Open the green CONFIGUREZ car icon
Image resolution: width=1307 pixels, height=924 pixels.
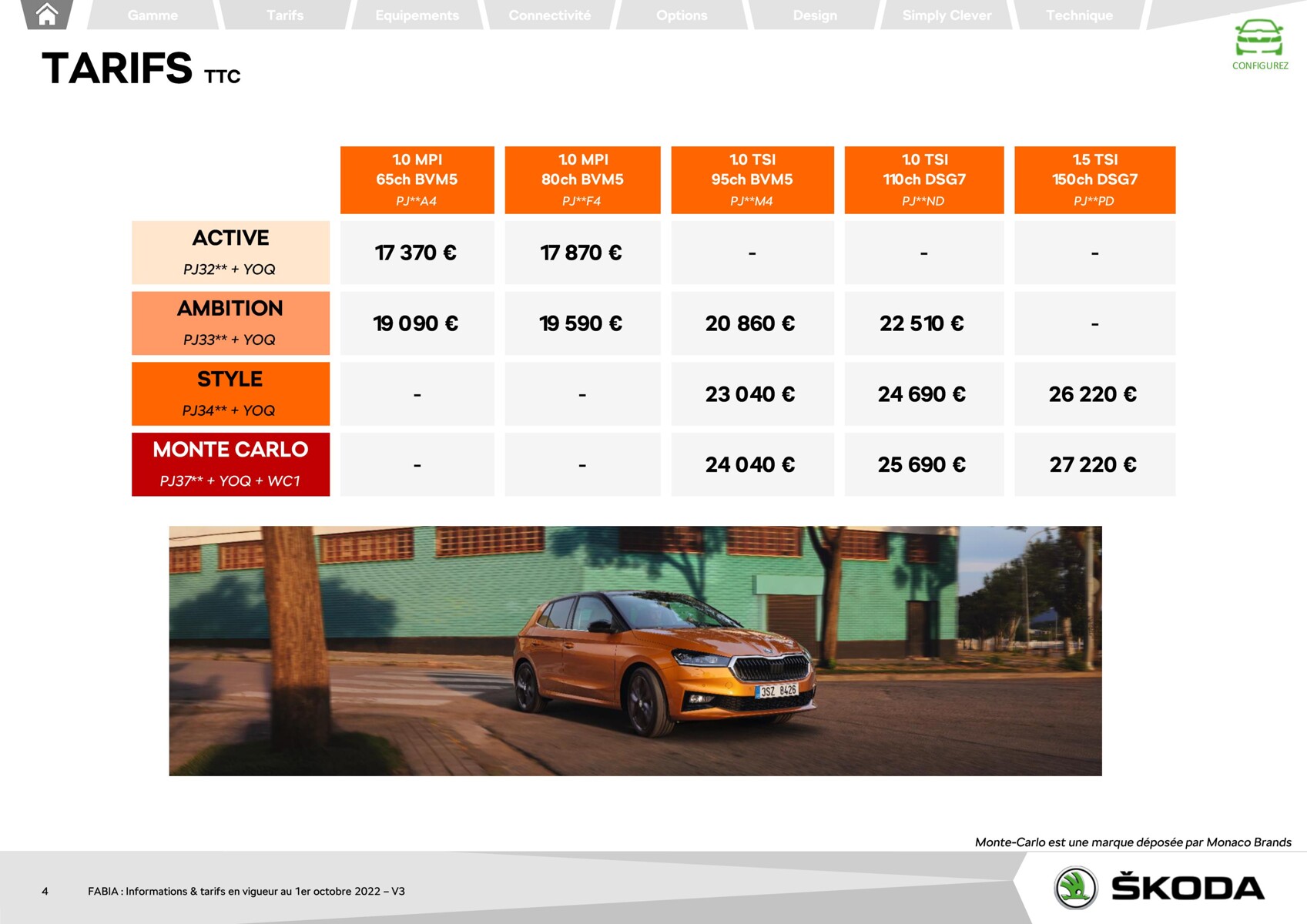[x=1259, y=37]
